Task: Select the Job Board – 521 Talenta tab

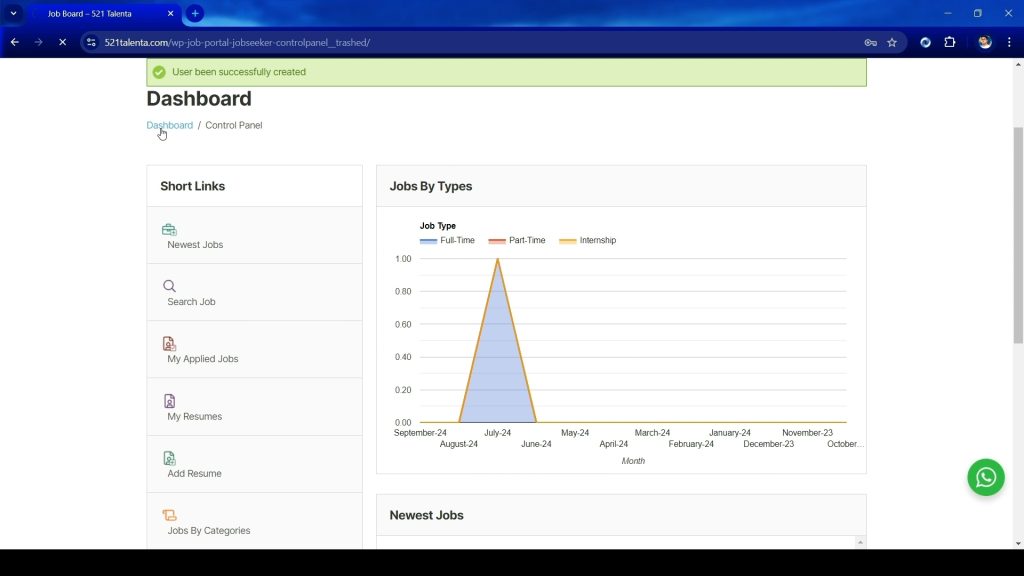Action: click(98, 14)
